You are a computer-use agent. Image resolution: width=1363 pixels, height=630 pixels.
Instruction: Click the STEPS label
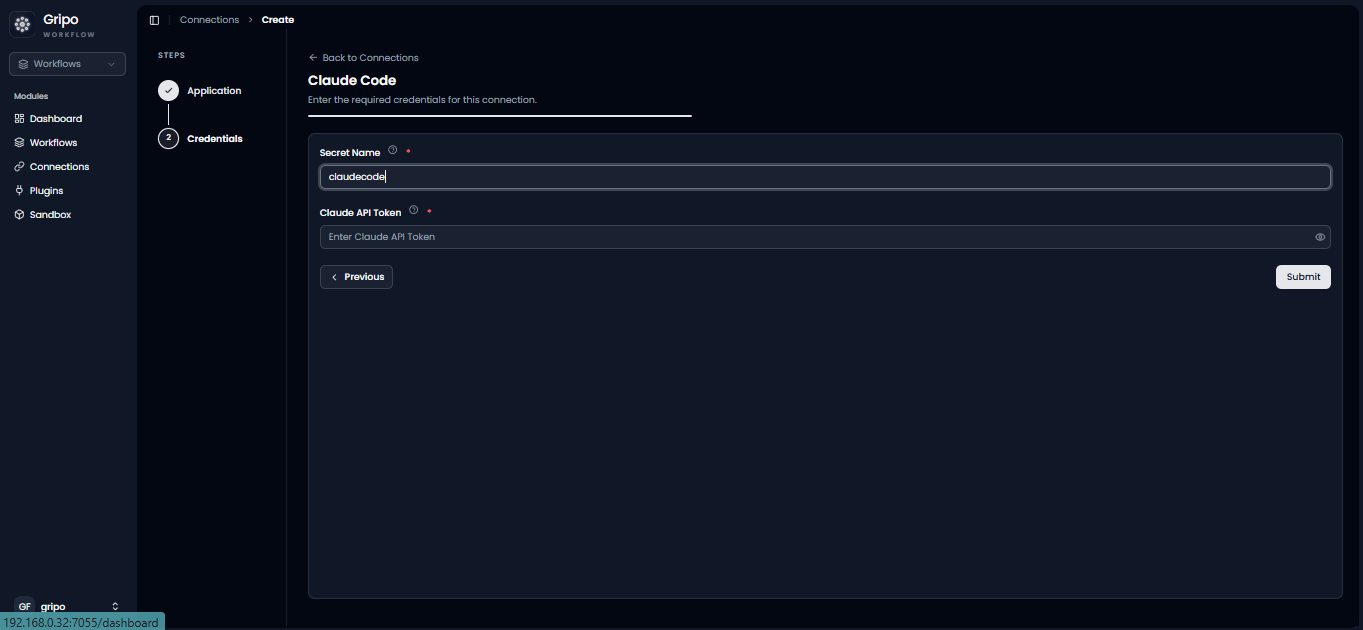pyautogui.click(x=171, y=56)
